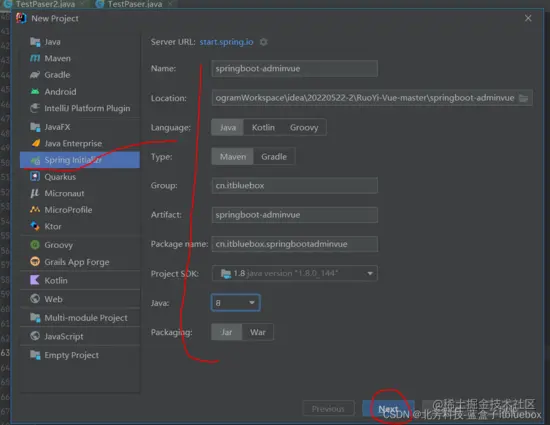This screenshot has height=425, width=550.
Task: Select the Maven project type icon in sidebar
Action: click(x=35, y=58)
